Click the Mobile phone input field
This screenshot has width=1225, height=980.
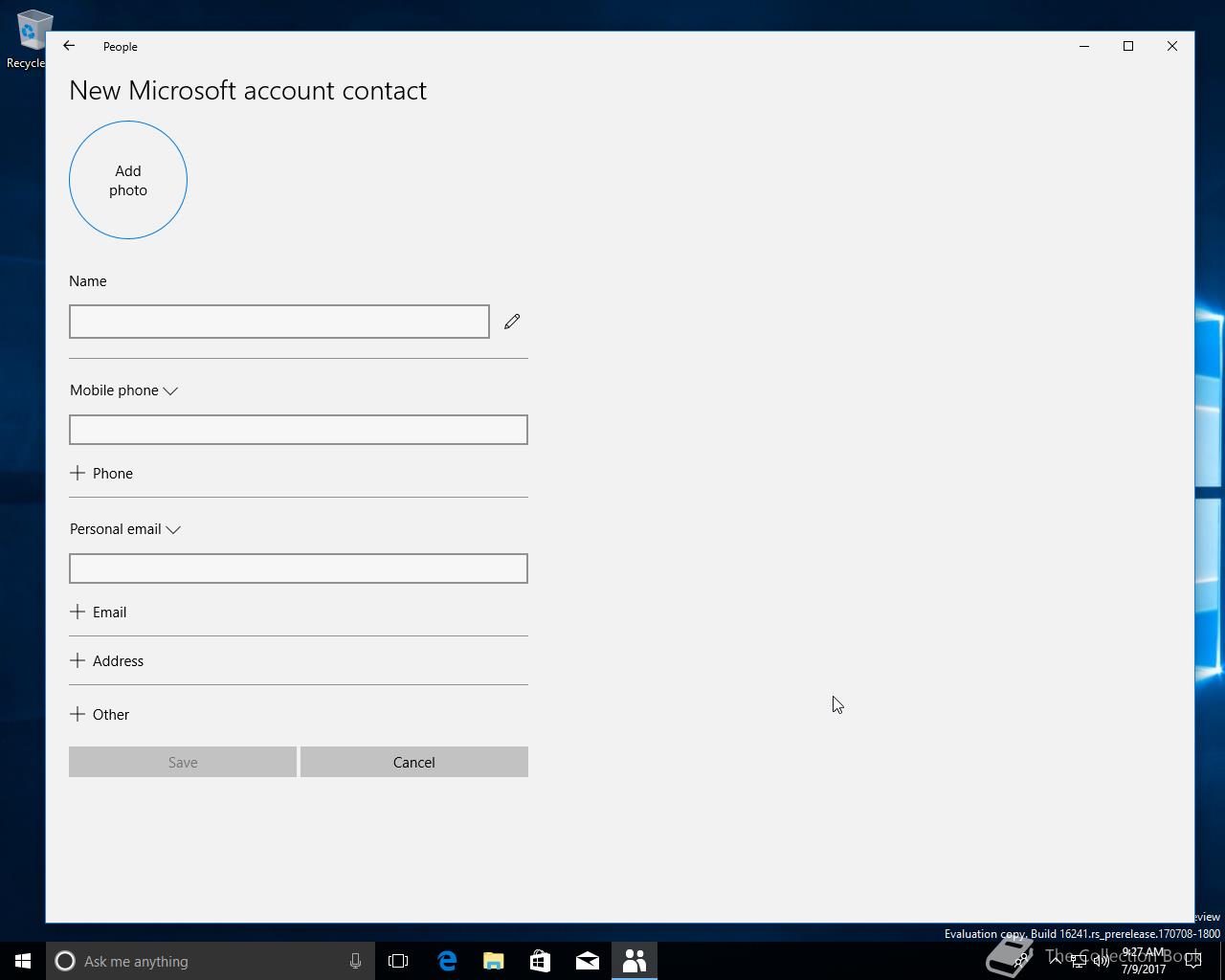299,430
